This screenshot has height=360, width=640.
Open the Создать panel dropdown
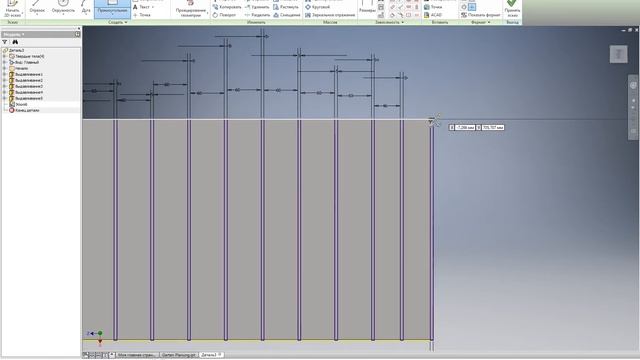[118, 22]
